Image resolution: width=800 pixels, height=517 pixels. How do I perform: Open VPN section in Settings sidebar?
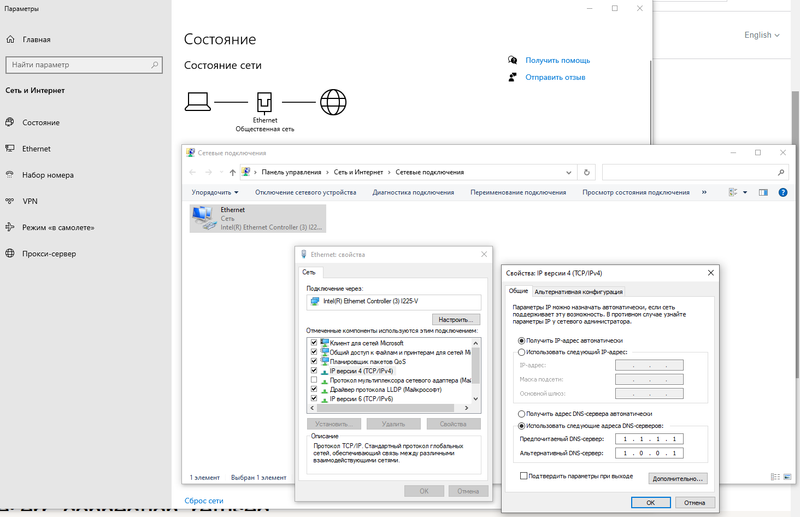click(29, 201)
